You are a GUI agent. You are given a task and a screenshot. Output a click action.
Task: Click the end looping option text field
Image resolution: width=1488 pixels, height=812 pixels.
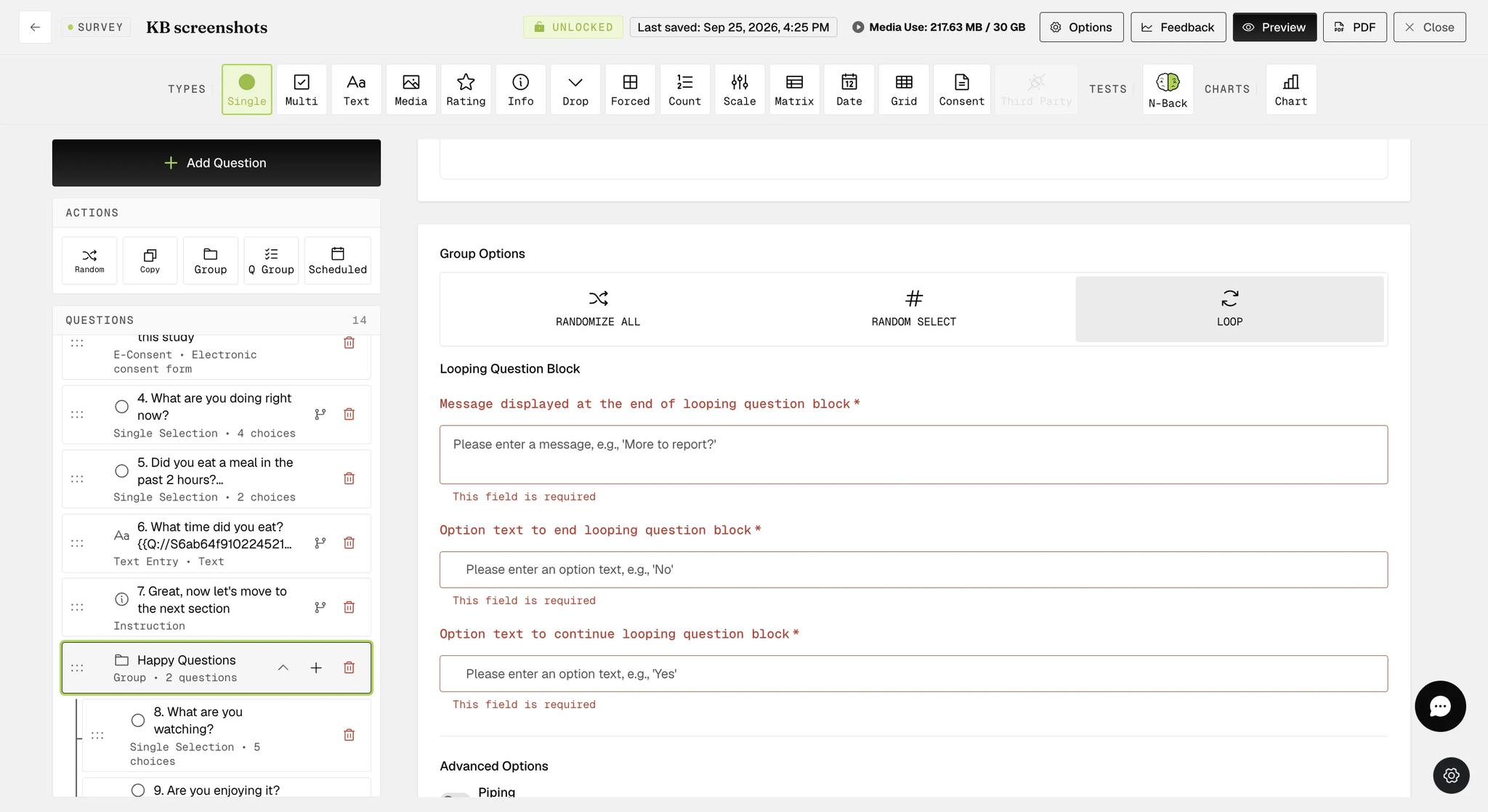pyautogui.click(x=913, y=570)
